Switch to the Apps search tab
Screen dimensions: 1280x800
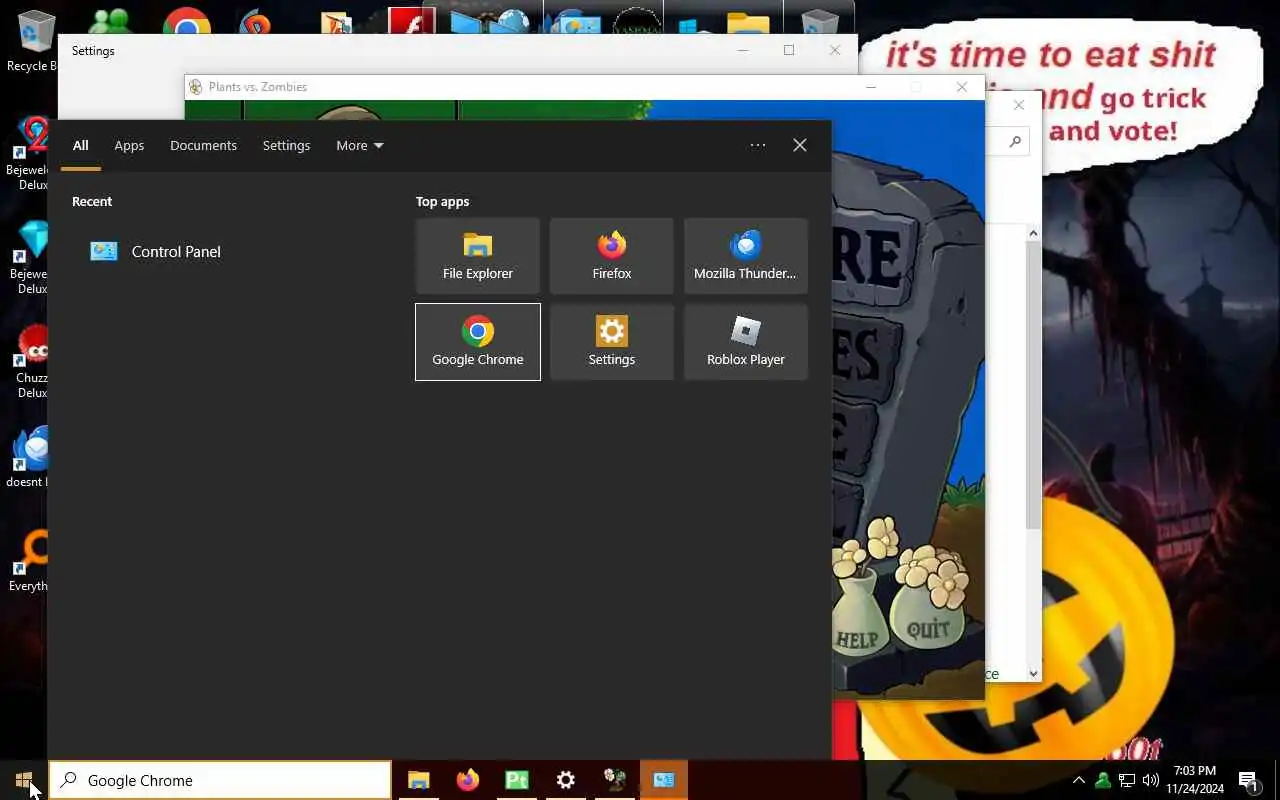pos(129,146)
